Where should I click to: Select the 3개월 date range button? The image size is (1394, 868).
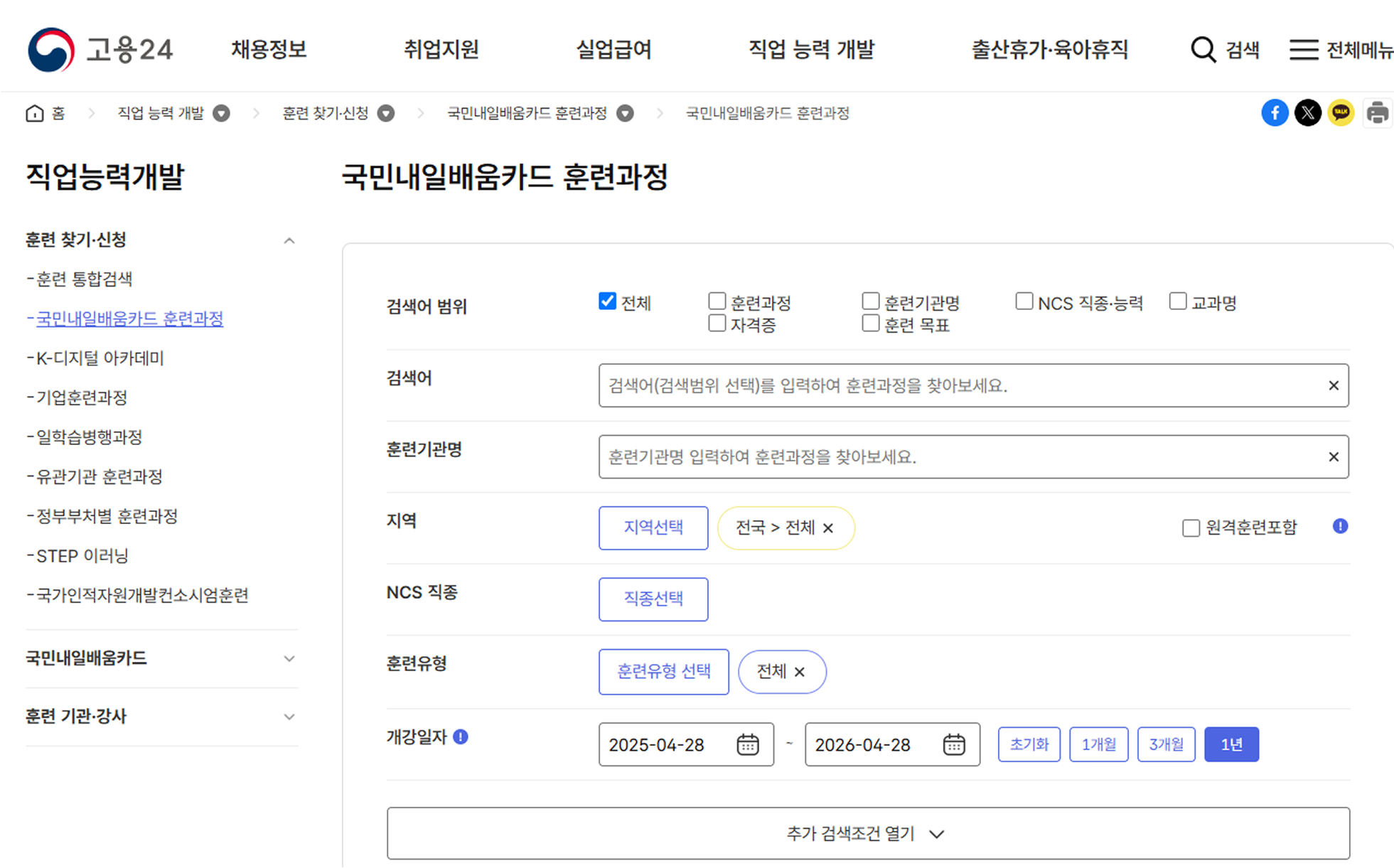click(1166, 744)
